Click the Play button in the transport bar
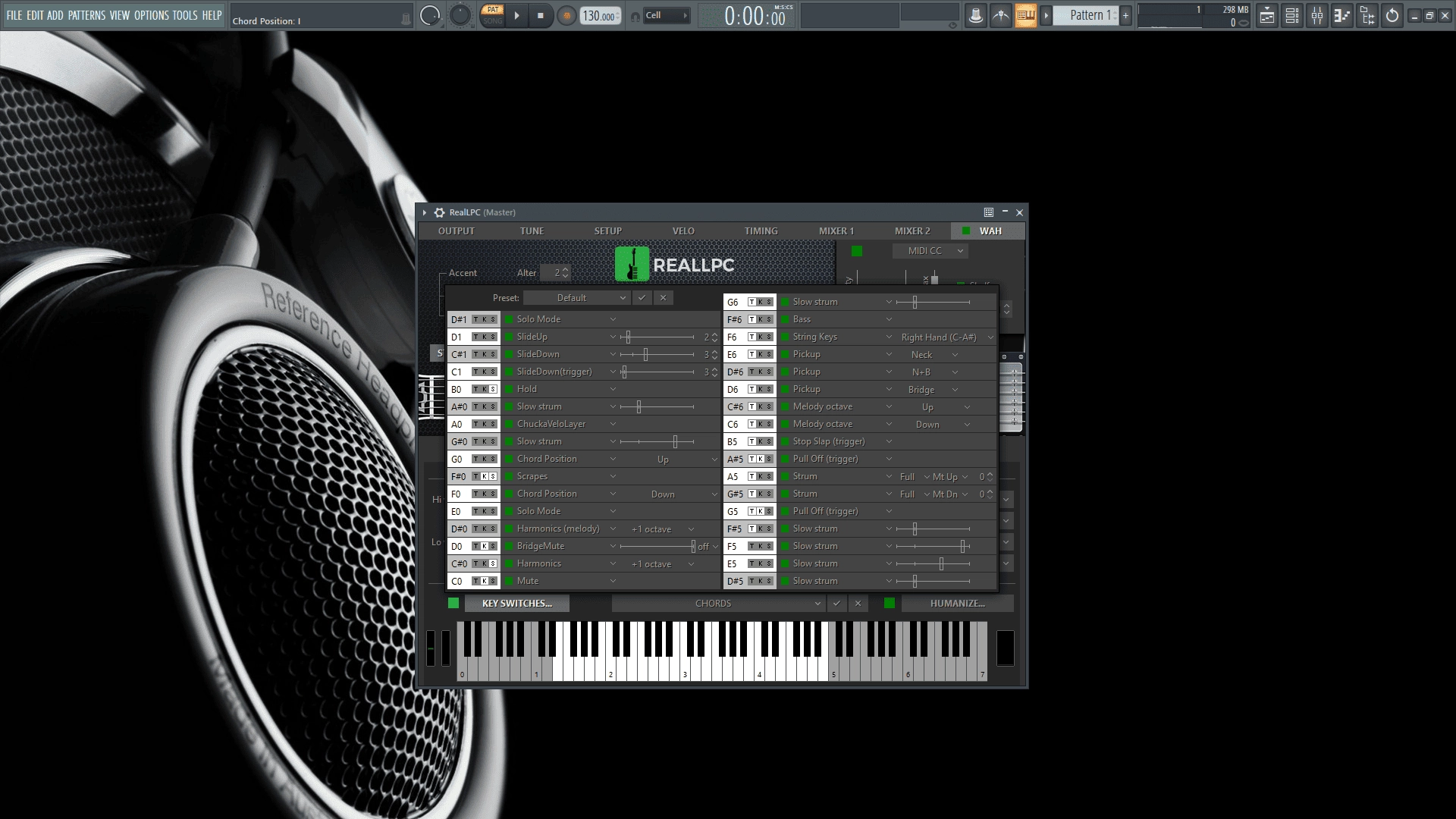Screen dimensions: 1456x819 coord(516,15)
